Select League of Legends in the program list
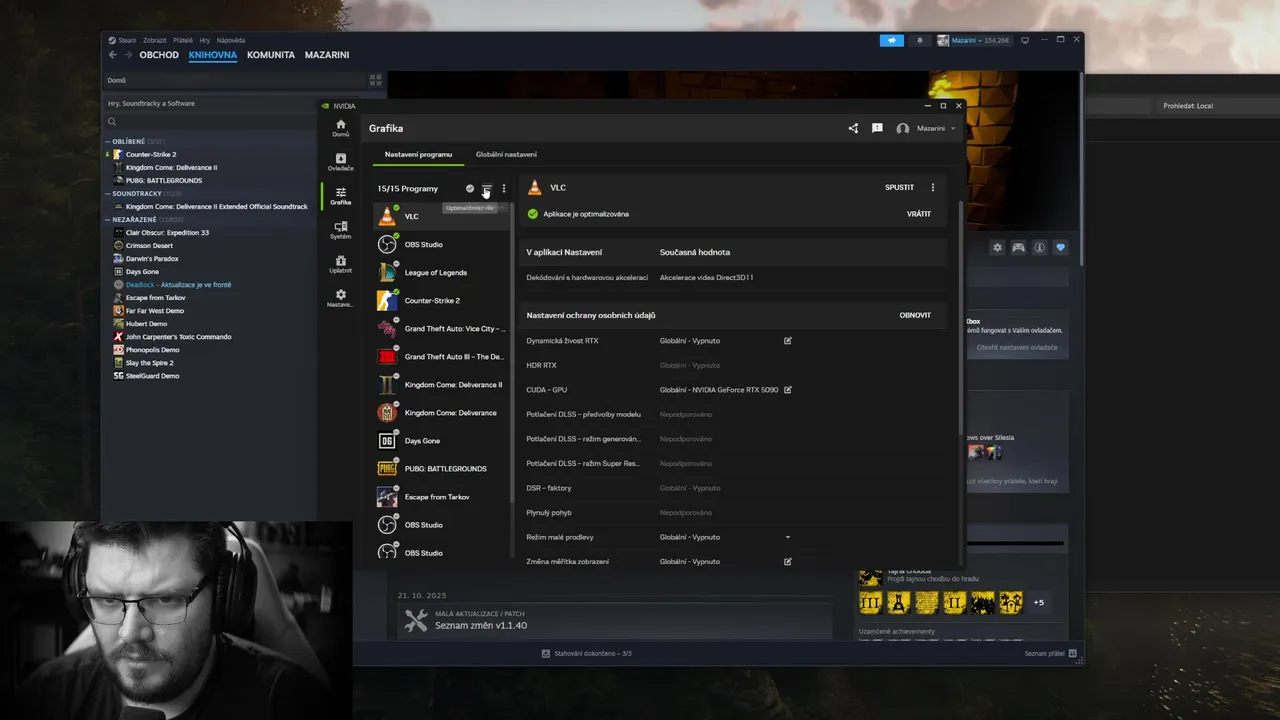This screenshot has height=720, width=1280. (x=442, y=272)
